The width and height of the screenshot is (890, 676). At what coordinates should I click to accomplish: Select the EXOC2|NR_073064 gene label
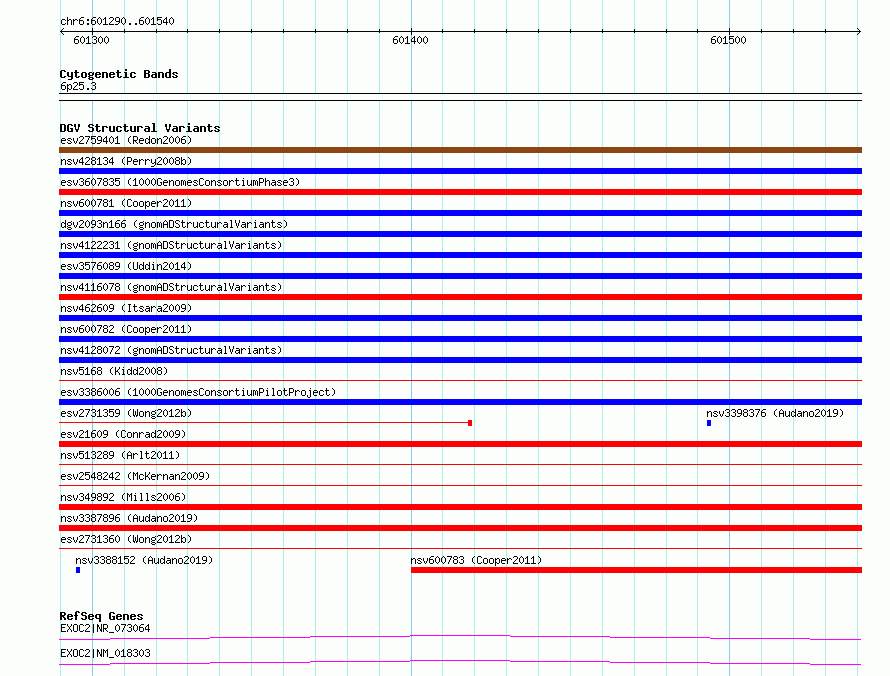click(x=105, y=628)
